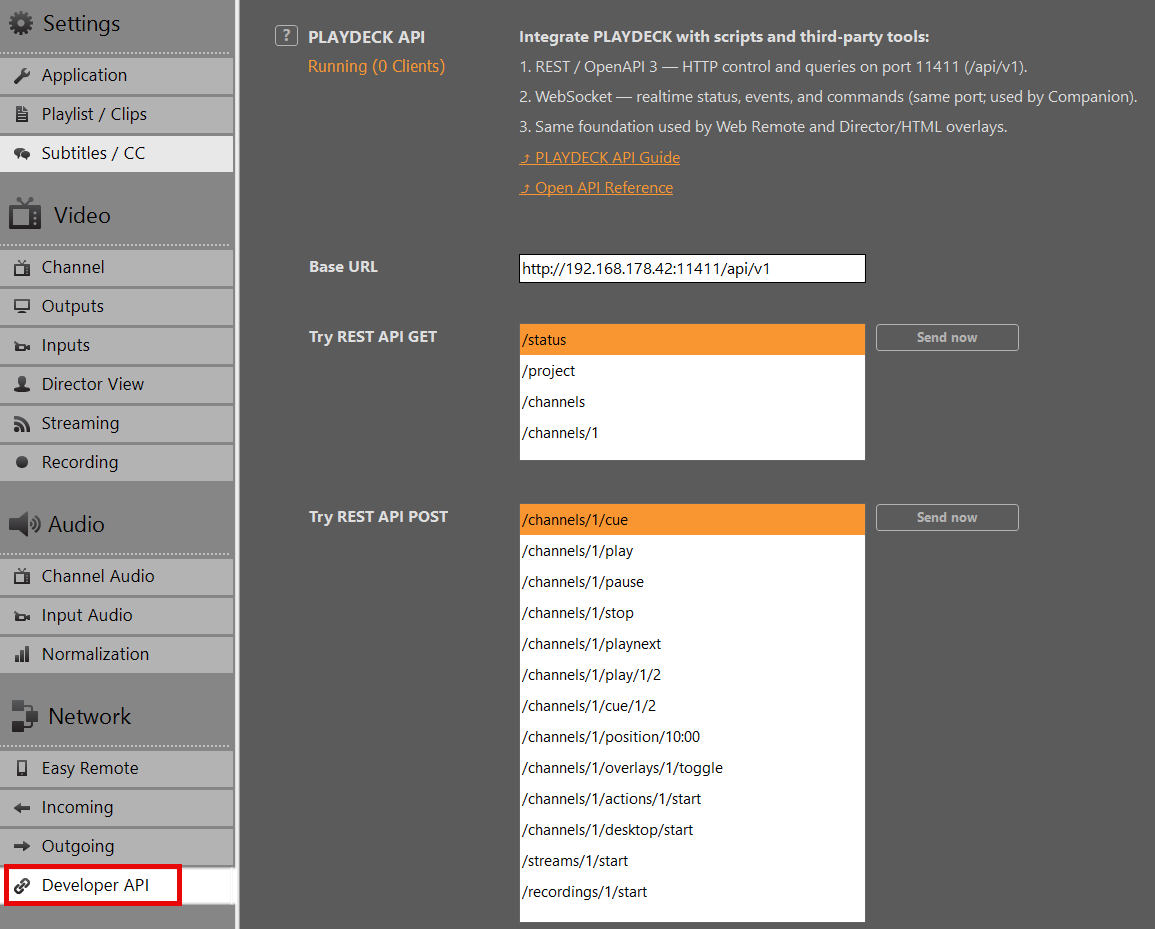Click the phone icon beside Easy Remote
This screenshot has width=1155, height=929.
pos(22,768)
